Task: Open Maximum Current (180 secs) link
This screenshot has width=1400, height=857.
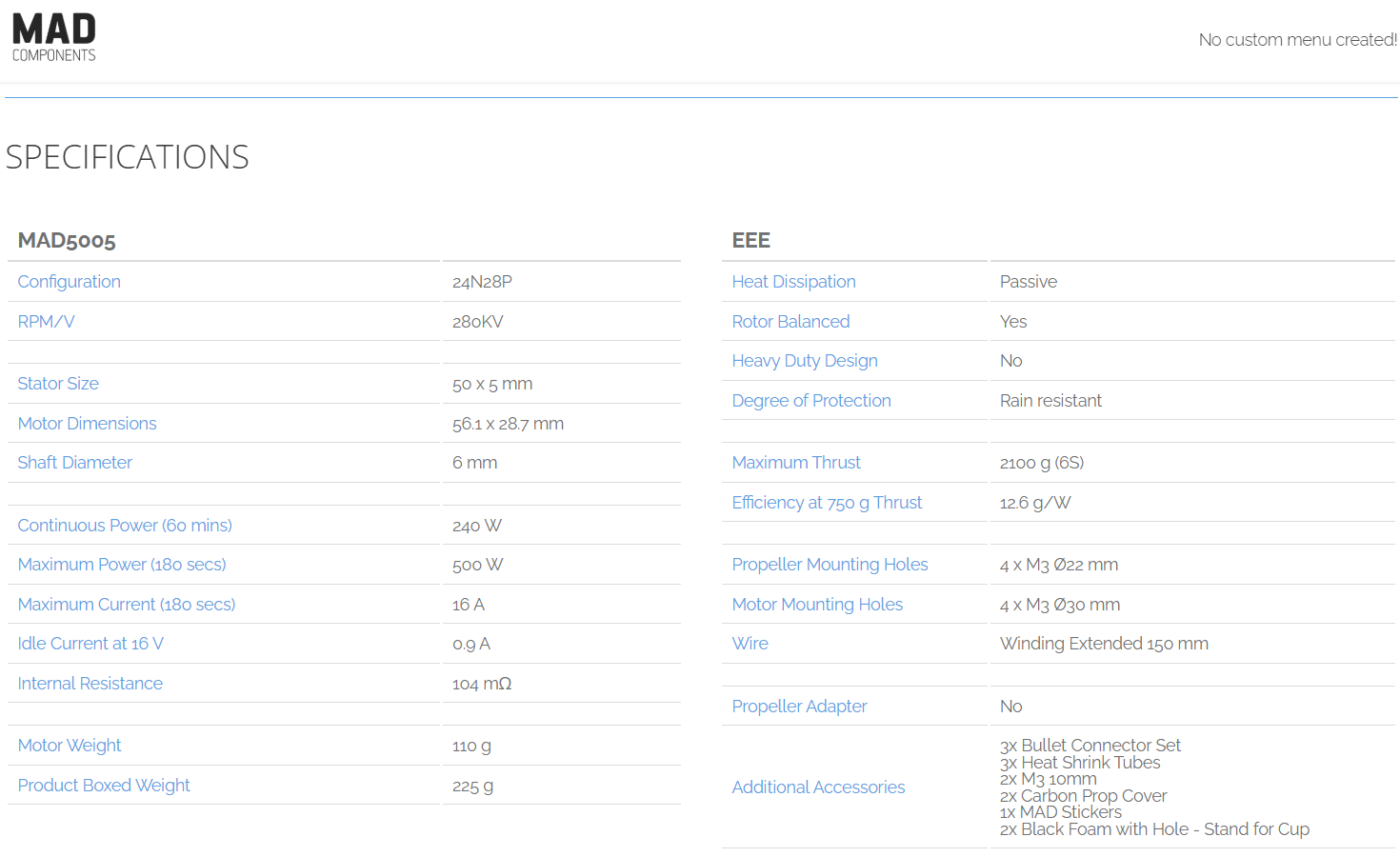Action: click(x=127, y=605)
